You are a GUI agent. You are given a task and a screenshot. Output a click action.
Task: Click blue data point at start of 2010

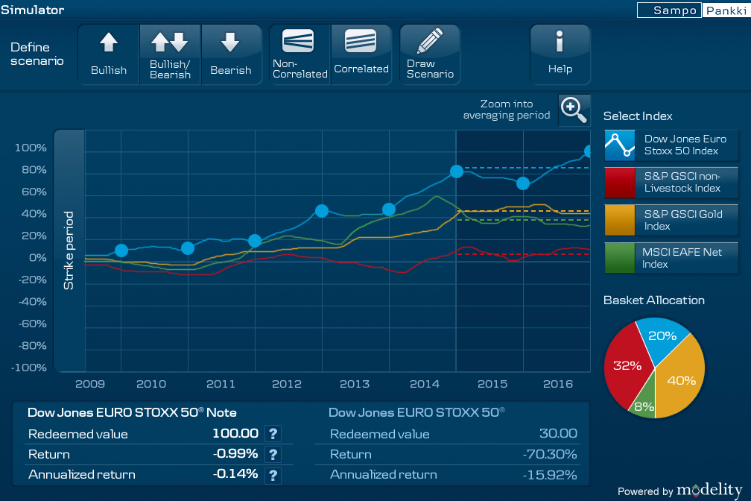tap(121, 250)
